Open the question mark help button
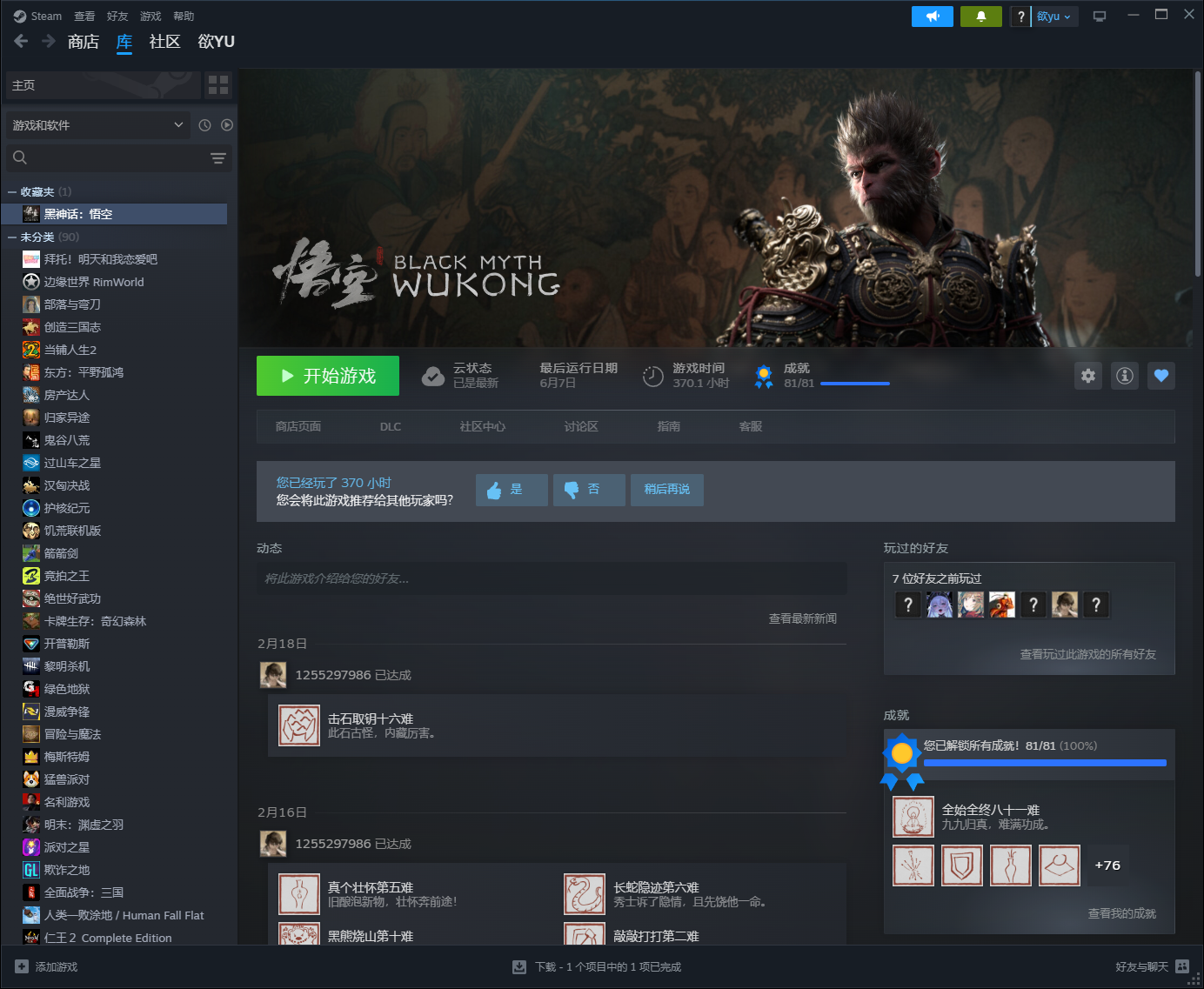Viewport: 1204px width, 989px height. [x=1020, y=17]
